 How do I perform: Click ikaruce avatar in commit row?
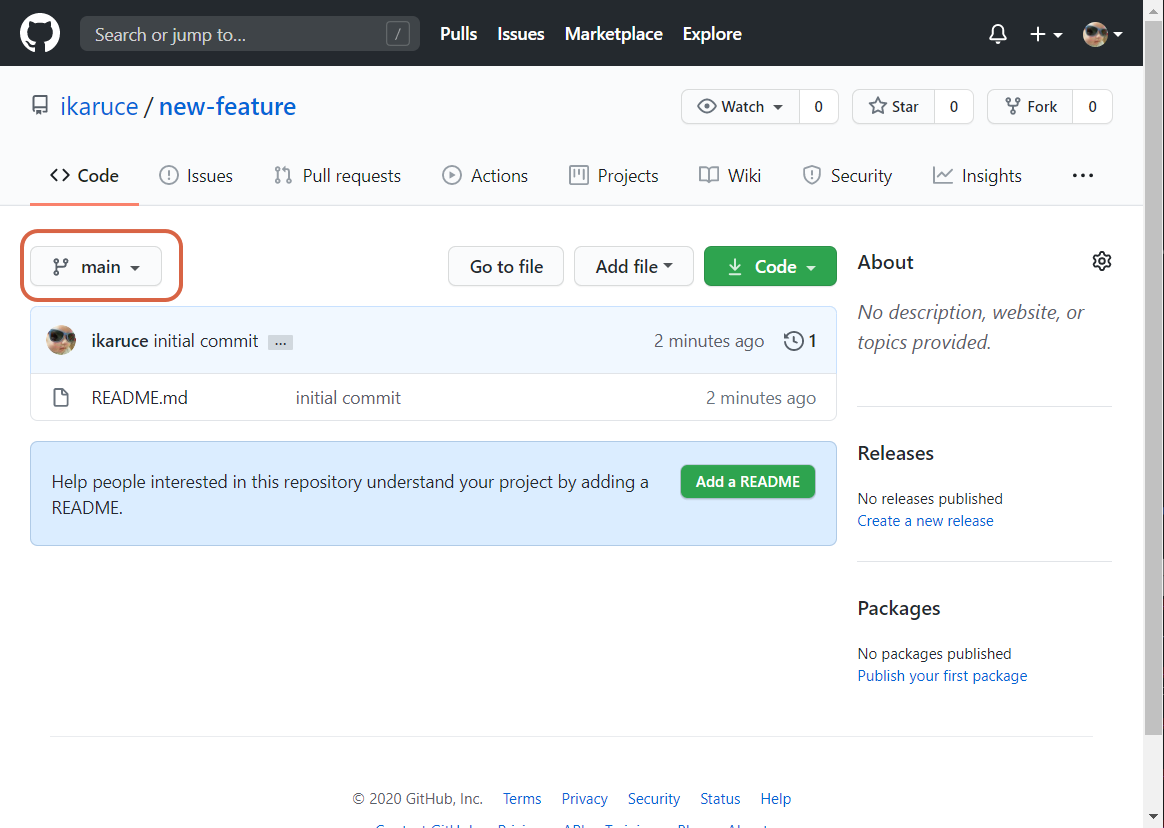[61, 340]
